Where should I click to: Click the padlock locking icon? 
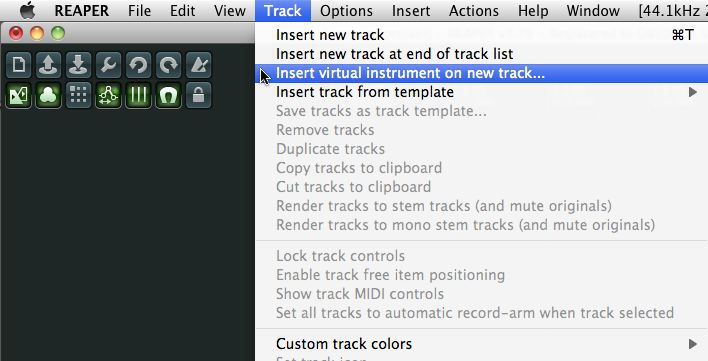[198, 95]
